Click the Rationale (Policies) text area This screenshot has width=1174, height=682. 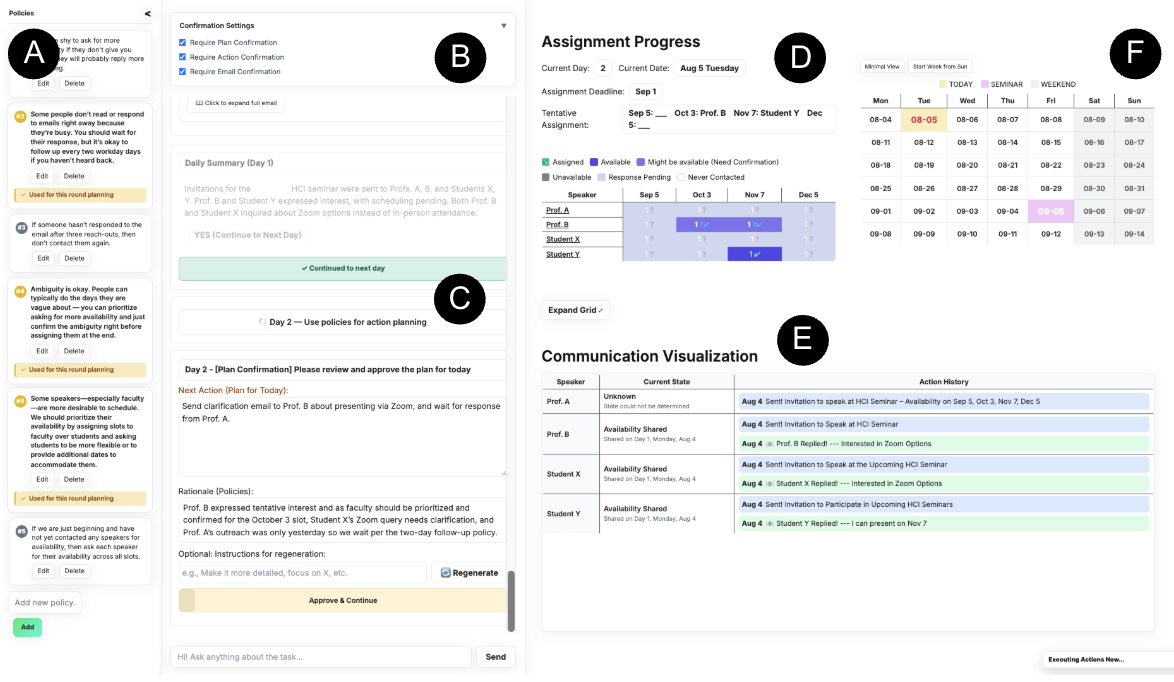(342, 520)
